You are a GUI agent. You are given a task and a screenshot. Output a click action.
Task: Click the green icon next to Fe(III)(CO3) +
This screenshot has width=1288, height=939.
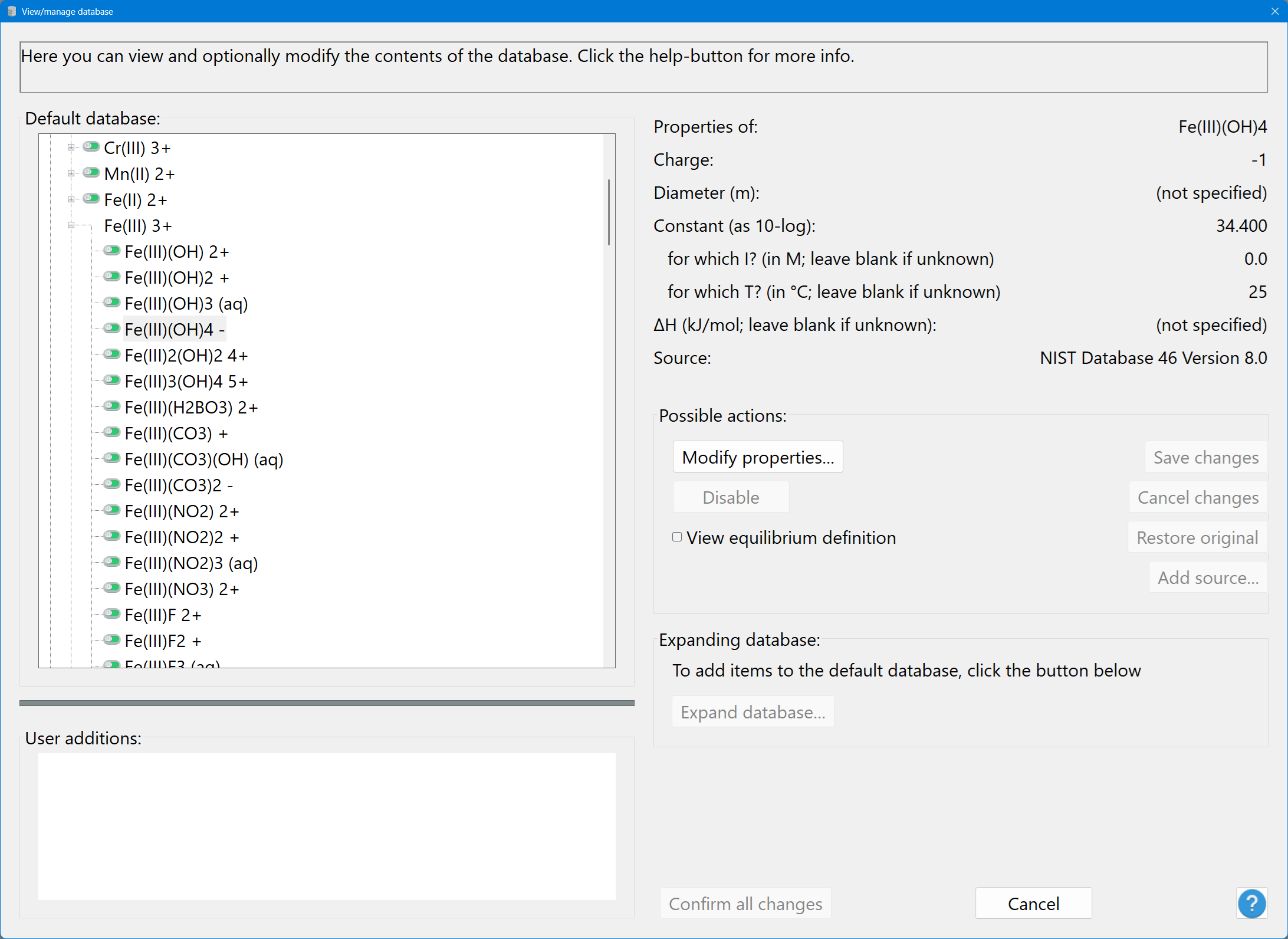(111, 432)
